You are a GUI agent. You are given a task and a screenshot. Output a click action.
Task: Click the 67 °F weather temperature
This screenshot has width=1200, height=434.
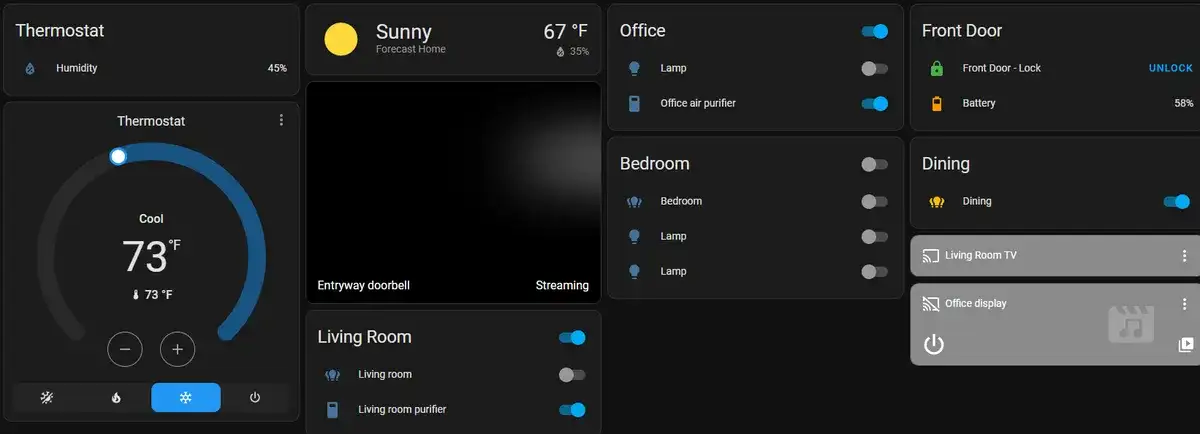point(565,32)
